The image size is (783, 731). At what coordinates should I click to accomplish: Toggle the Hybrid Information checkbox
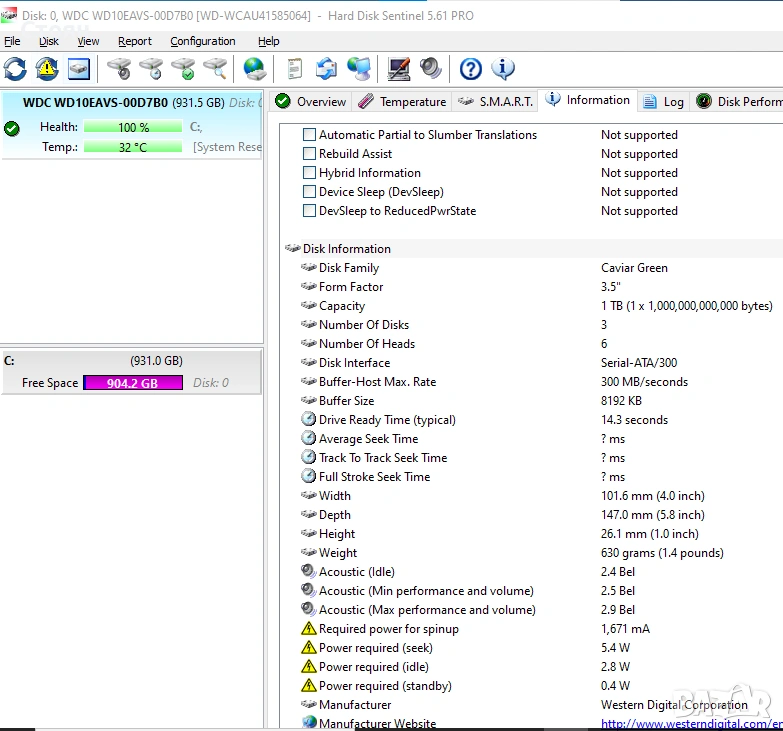(310, 173)
